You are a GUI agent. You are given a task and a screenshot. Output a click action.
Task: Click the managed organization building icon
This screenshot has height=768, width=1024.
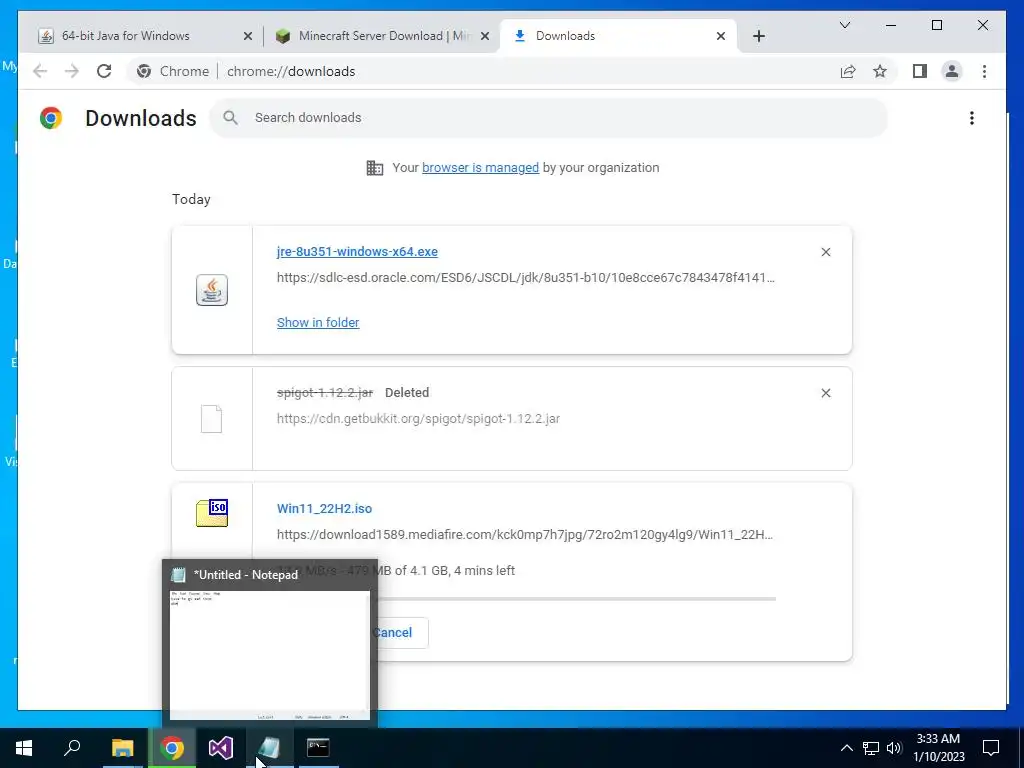coord(374,168)
